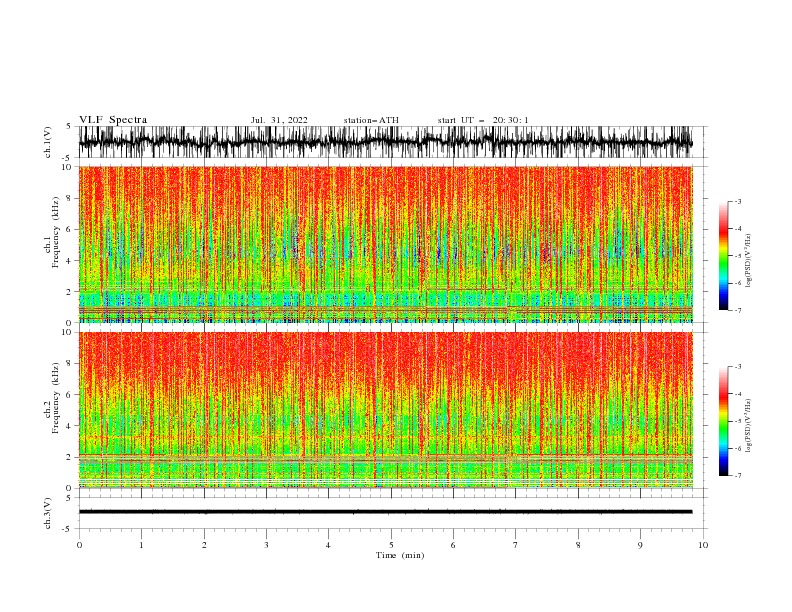Click the ch.1 color bar log(PSD) label

coord(749,261)
